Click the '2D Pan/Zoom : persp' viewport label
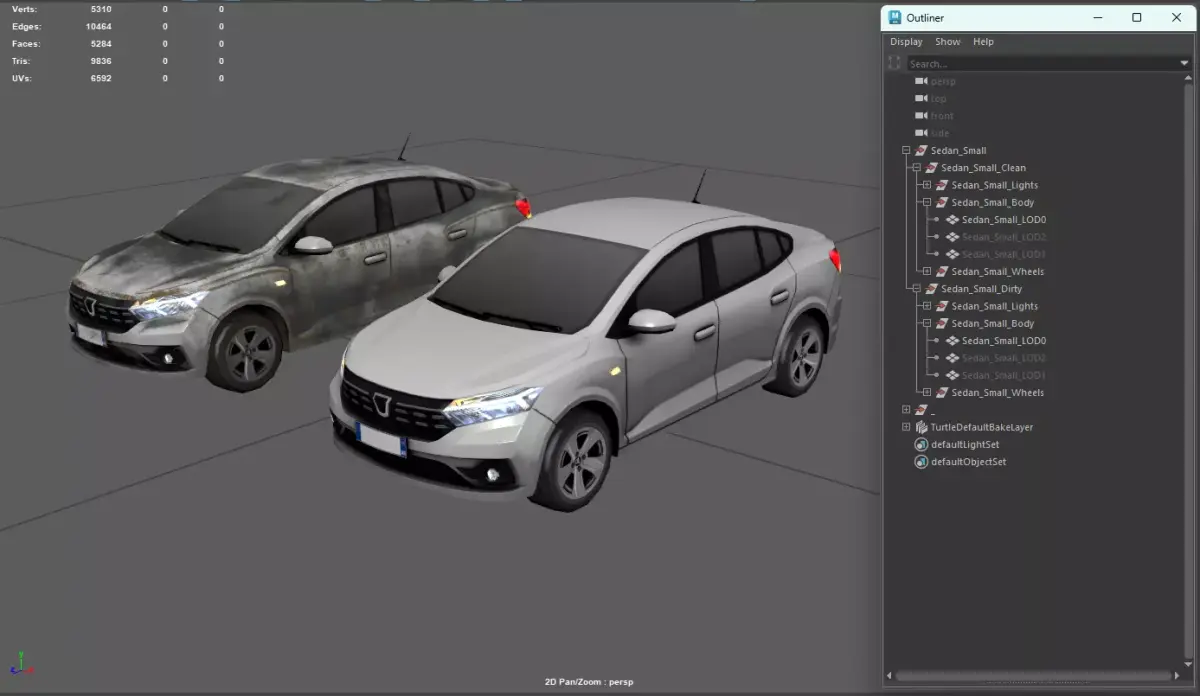 [588, 682]
